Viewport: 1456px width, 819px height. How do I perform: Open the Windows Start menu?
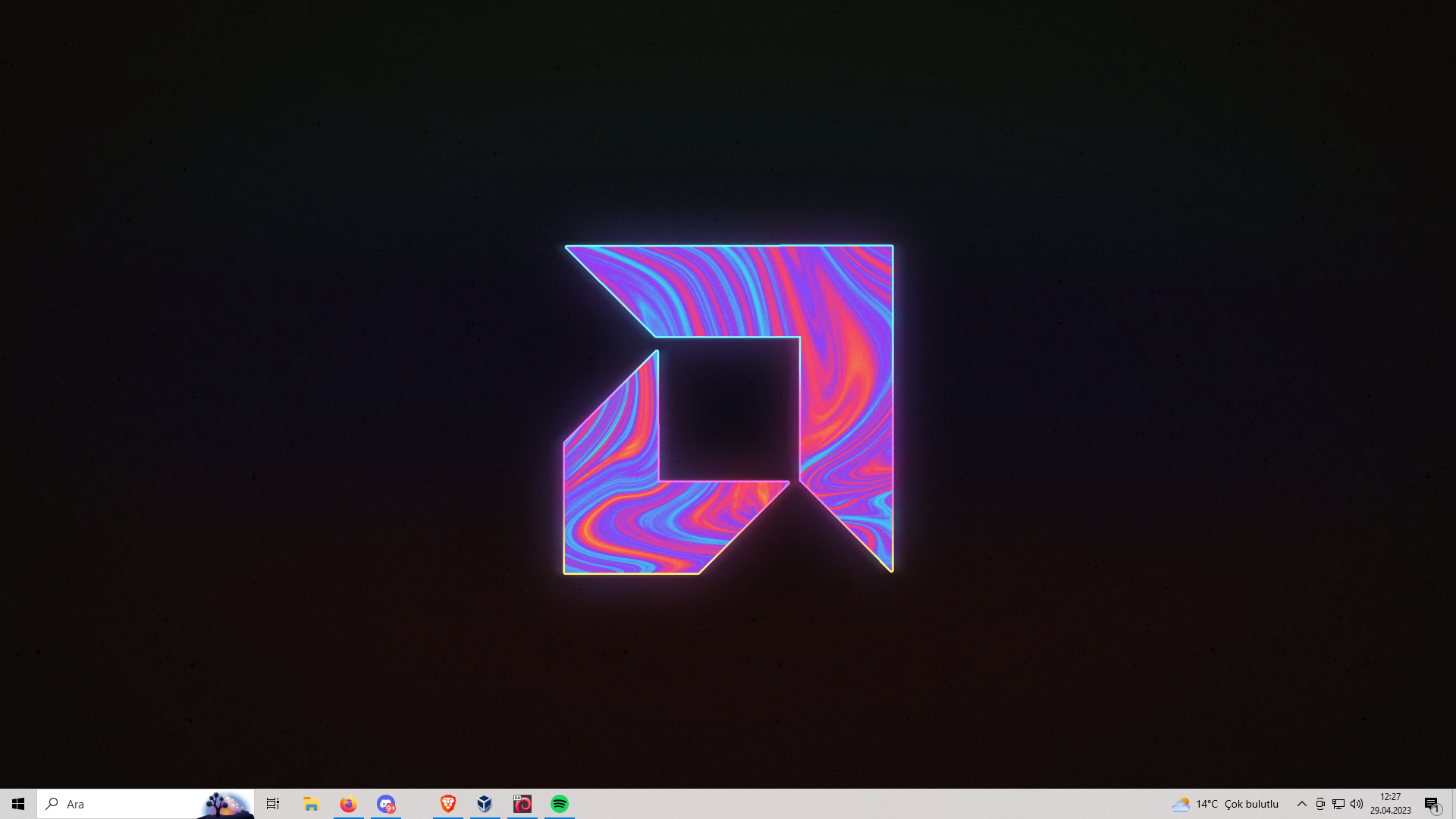(18, 804)
